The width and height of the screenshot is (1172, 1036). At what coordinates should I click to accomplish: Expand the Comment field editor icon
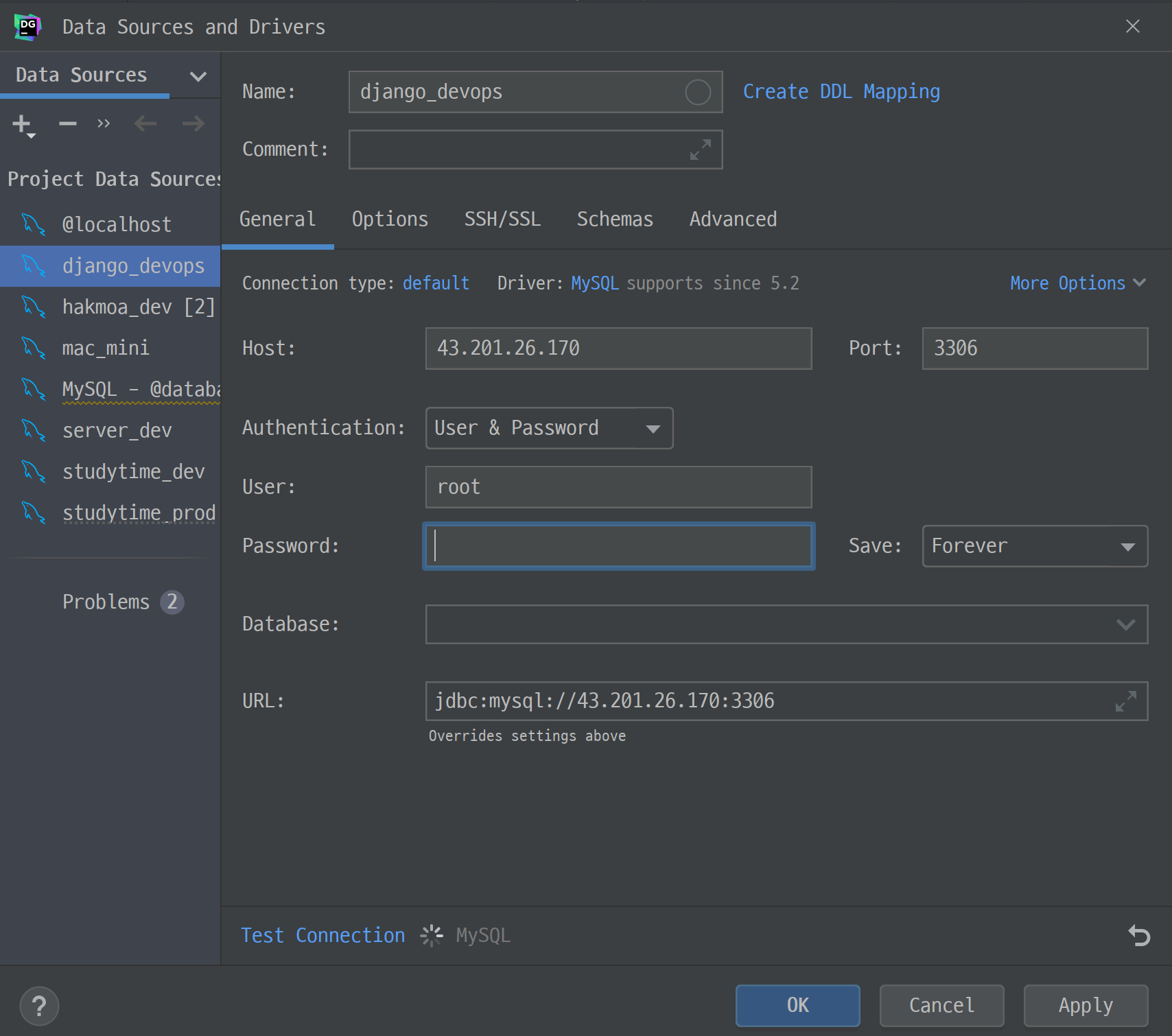701,150
